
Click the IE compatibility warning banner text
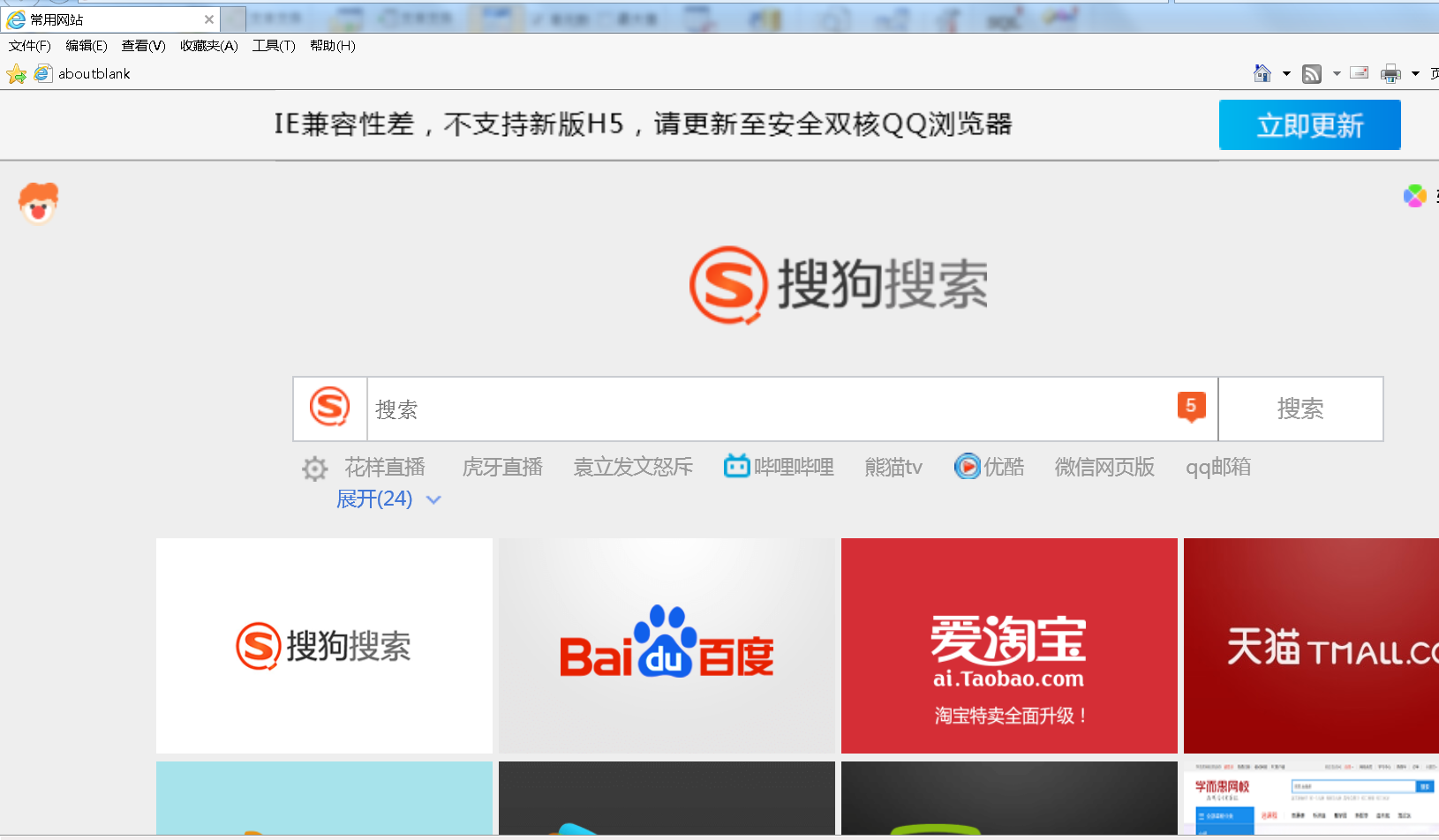tap(643, 124)
